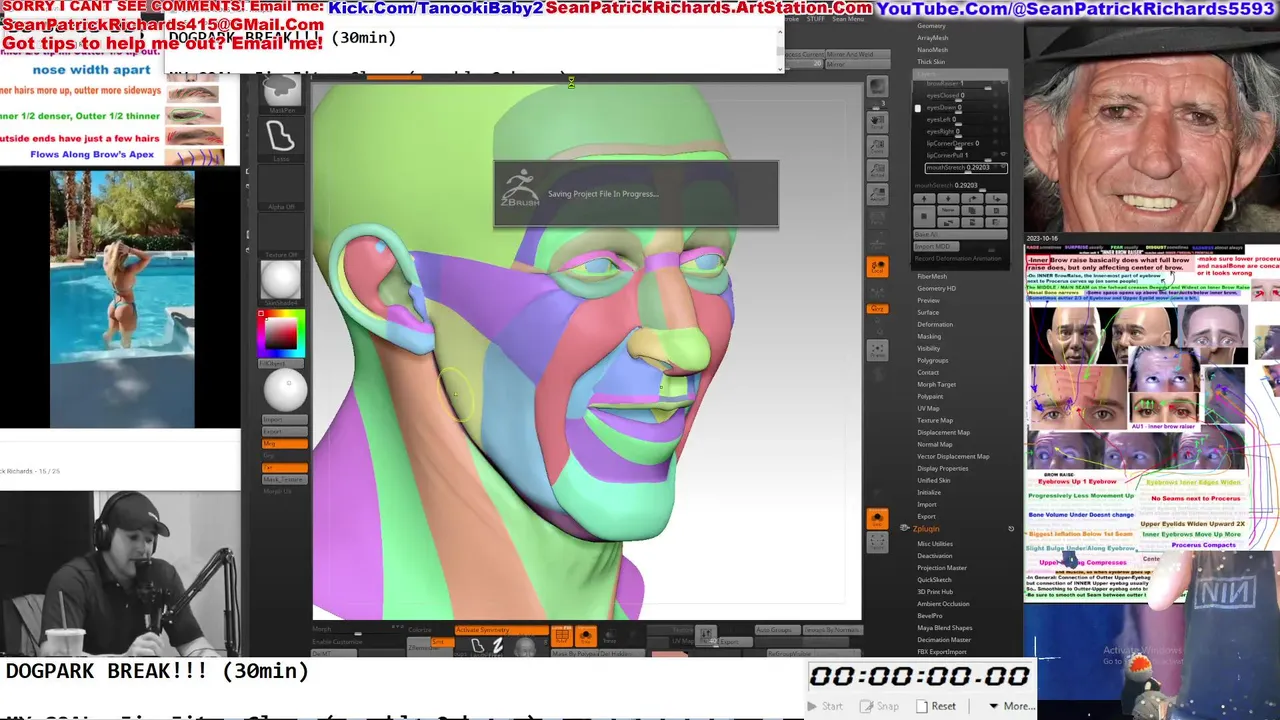Expand the Thick Skin subpalette
Screen dimensions: 1280x720
931,62
